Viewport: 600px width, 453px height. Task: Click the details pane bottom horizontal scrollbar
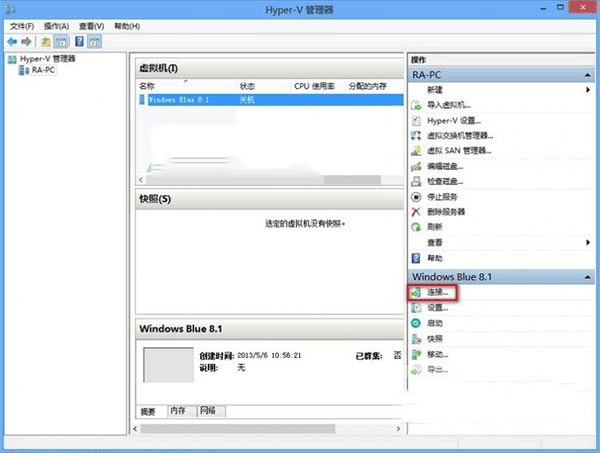238,429
